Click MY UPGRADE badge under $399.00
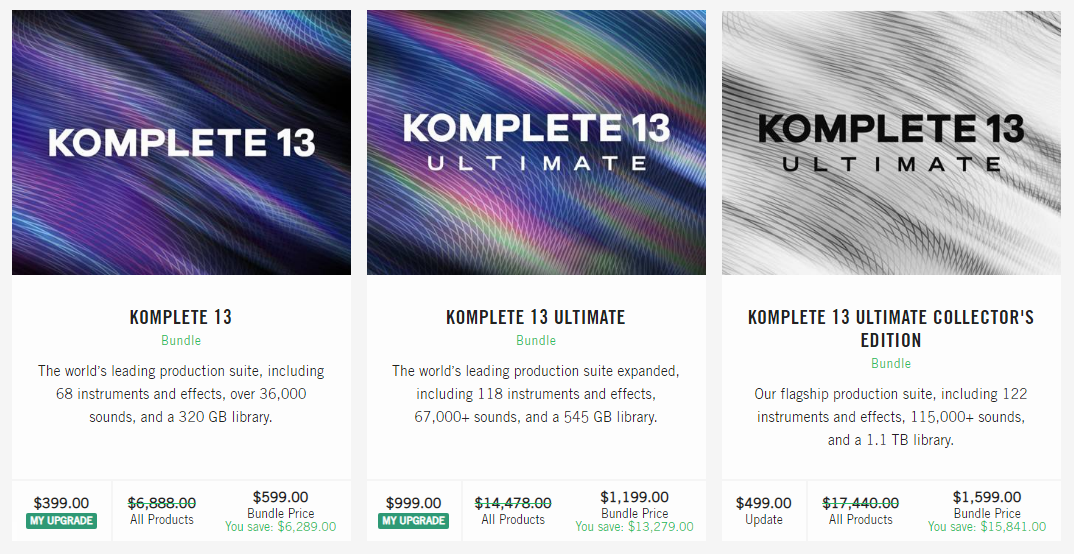1074x554 pixels. (61, 521)
